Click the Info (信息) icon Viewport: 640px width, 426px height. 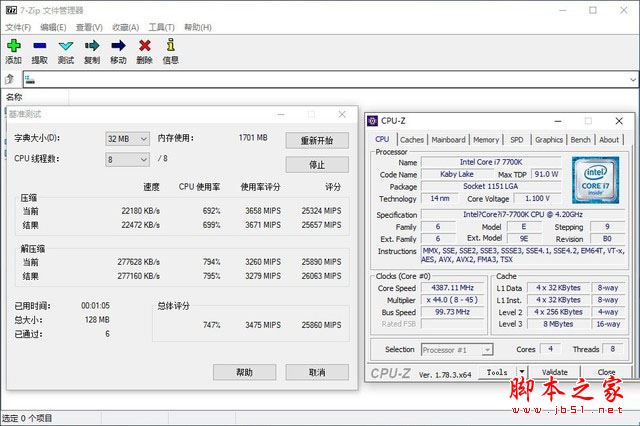pos(171,45)
